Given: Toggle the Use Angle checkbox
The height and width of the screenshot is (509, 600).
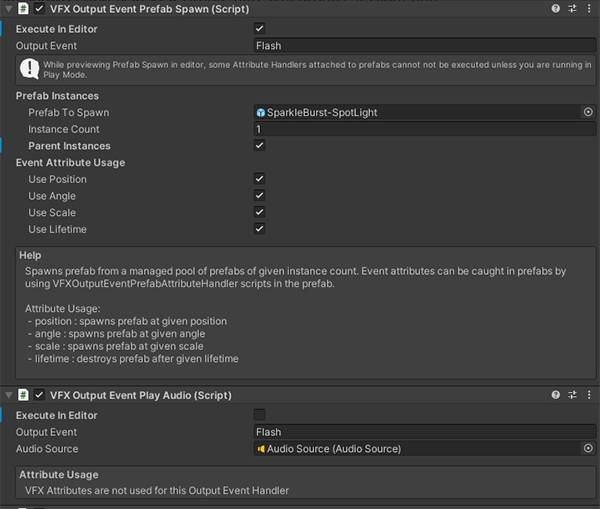Looking at the screenshot, I should pyautogui.click(x=260, y=196).
